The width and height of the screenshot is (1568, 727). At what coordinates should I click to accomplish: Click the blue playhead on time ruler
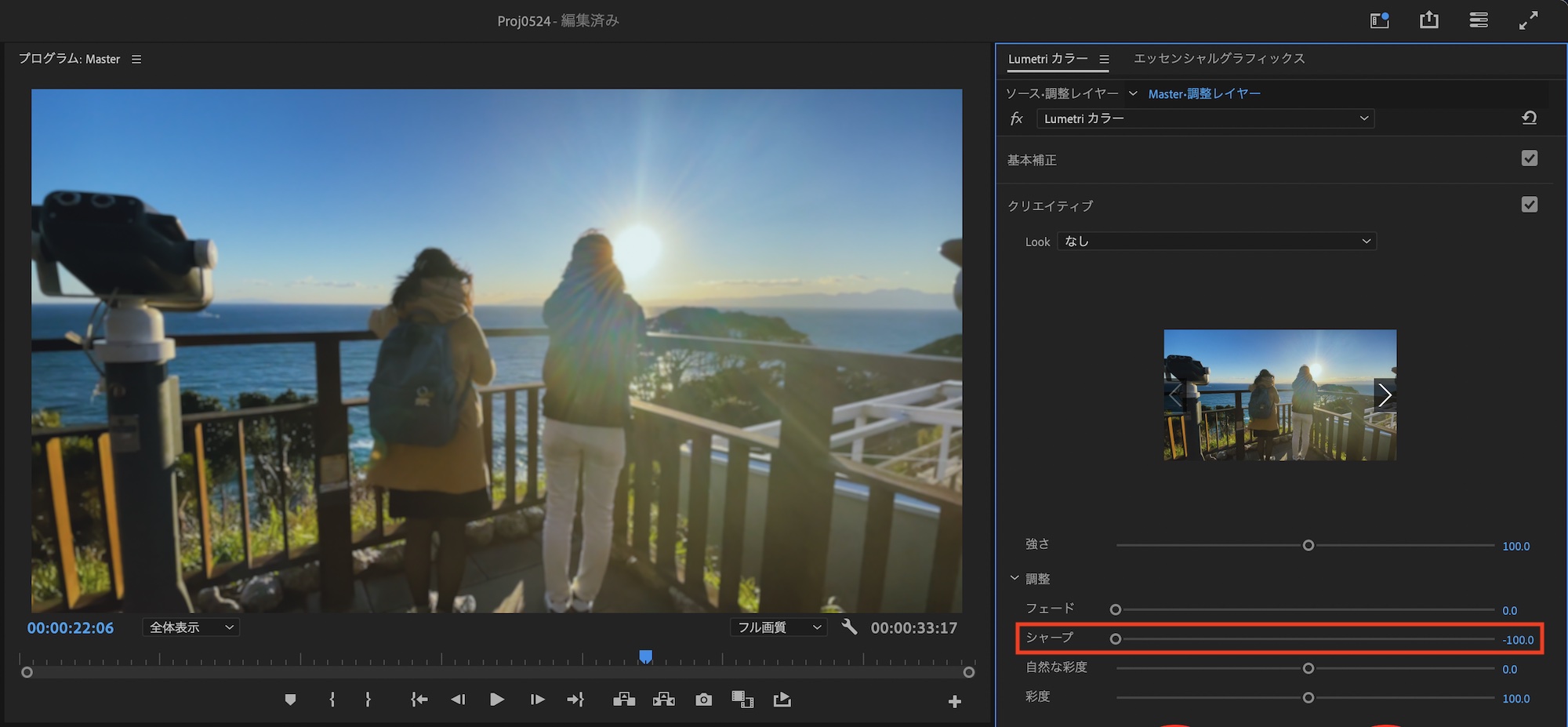click(645, 656)
